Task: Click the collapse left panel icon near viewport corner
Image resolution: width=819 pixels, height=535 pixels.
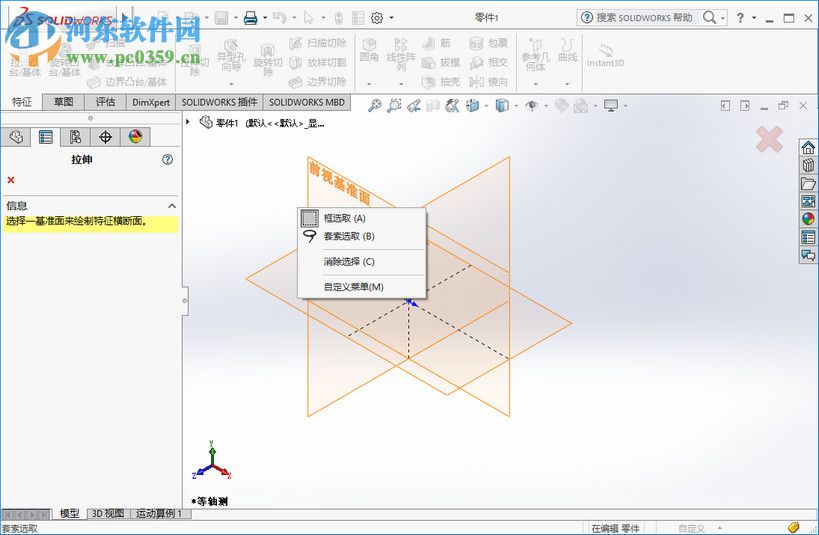Action: tap(725, 106)
